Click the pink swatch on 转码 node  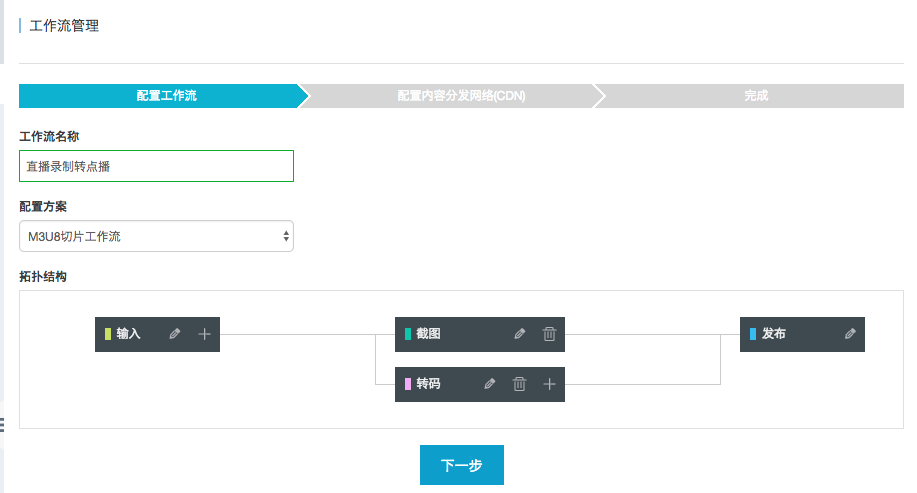(x=408, y=384)
